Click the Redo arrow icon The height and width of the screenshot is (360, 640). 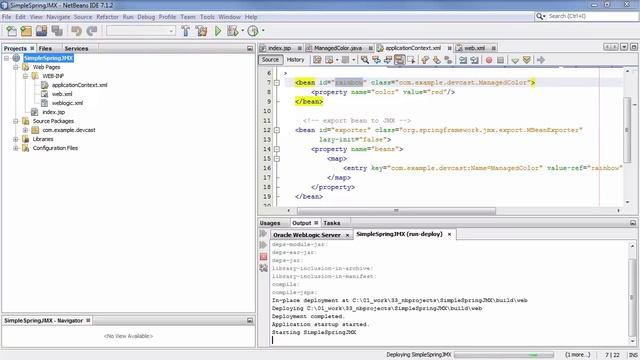point(92,31)
